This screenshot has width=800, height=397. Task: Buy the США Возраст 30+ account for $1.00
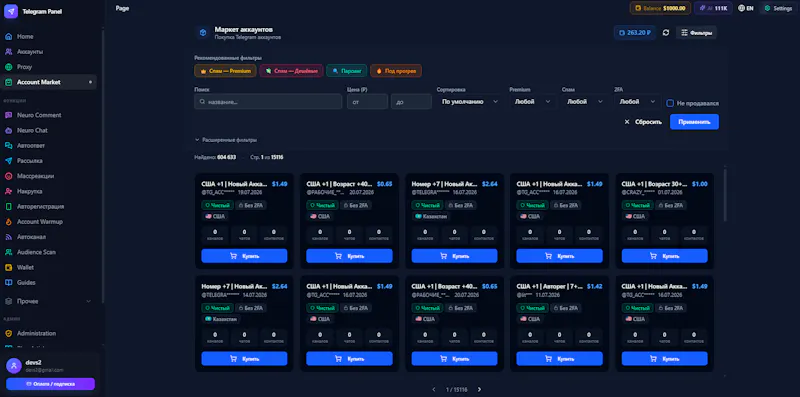click(x=665, y=256)
